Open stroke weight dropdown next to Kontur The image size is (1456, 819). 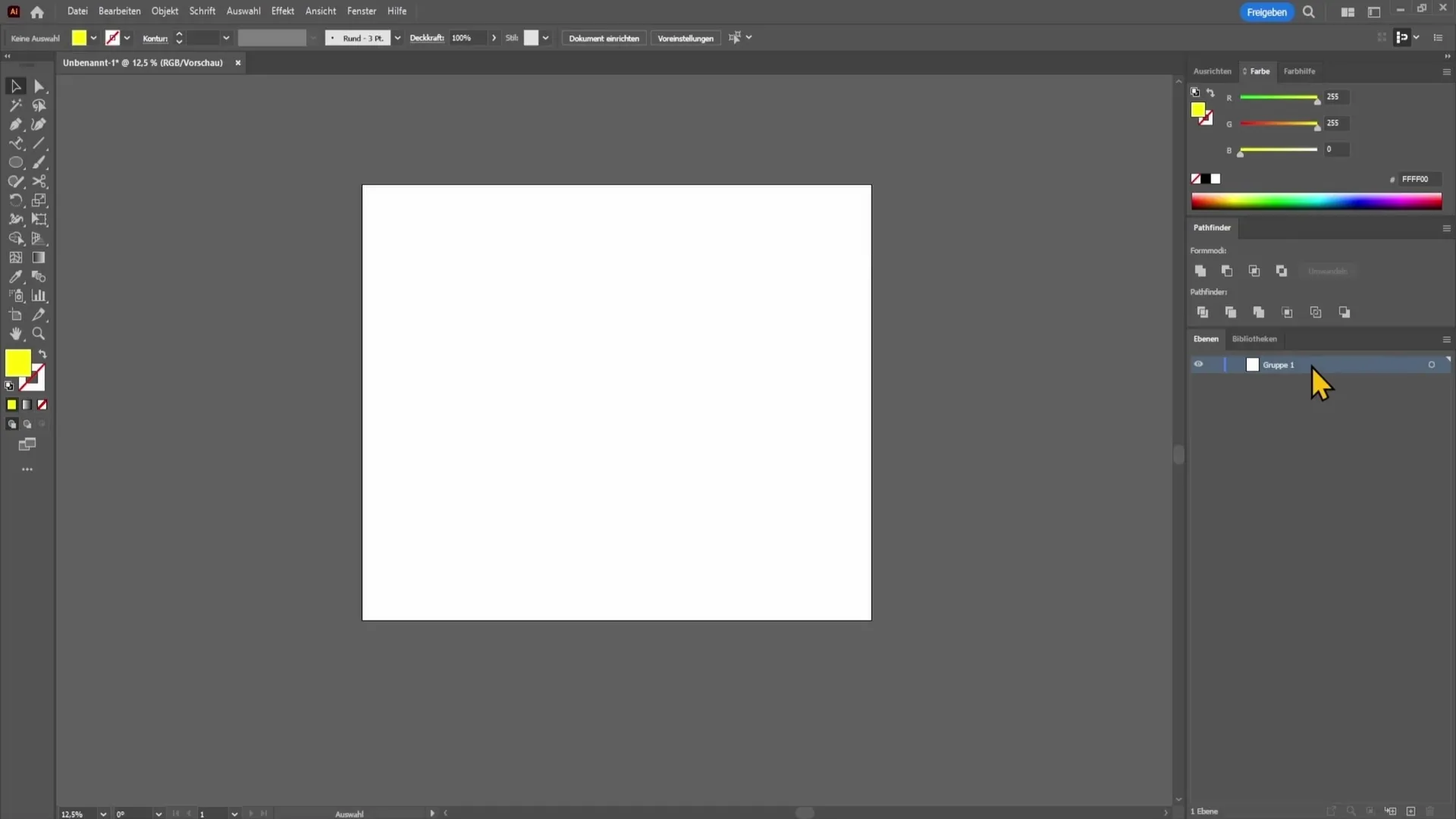pos(226,38)
